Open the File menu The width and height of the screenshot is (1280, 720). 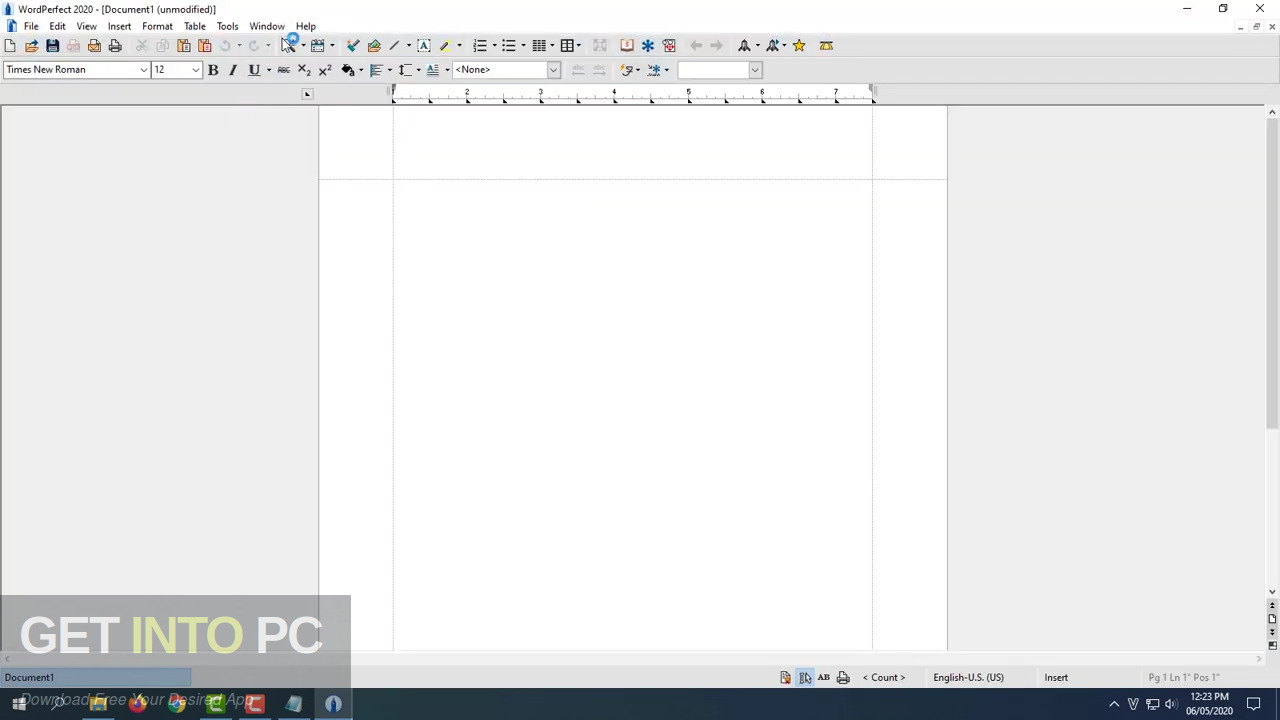(31, 26)
